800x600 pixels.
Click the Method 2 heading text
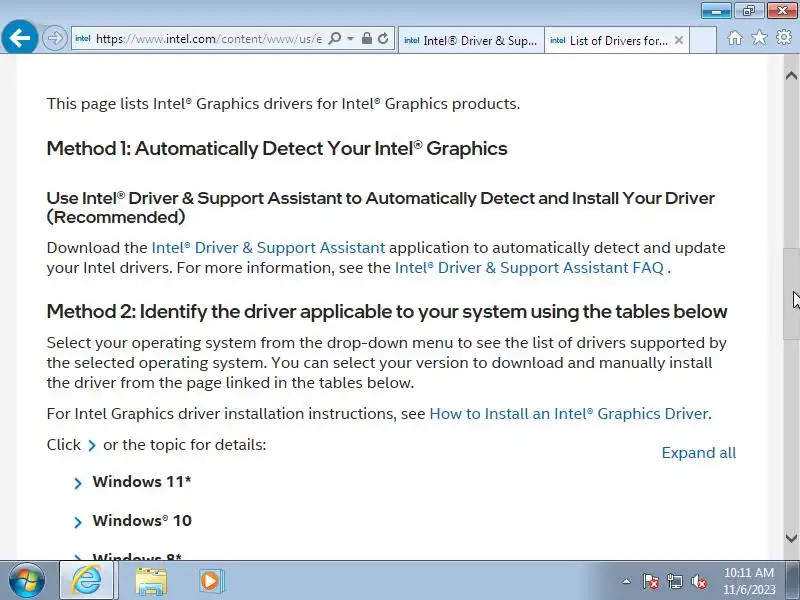(387, 311)
